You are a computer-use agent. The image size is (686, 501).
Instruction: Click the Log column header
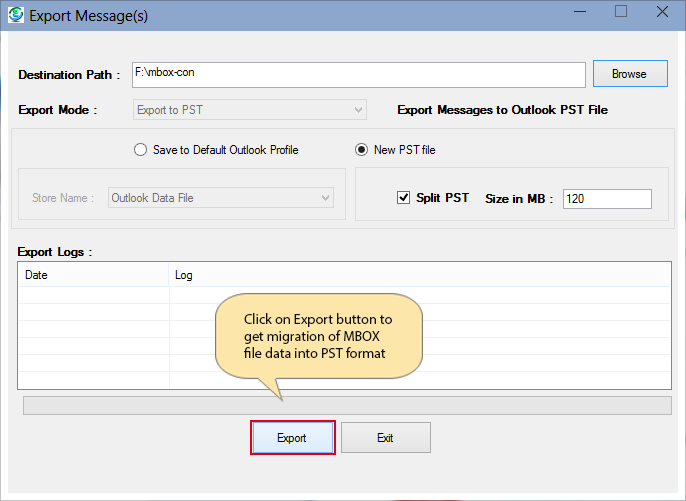coord(420,275)
